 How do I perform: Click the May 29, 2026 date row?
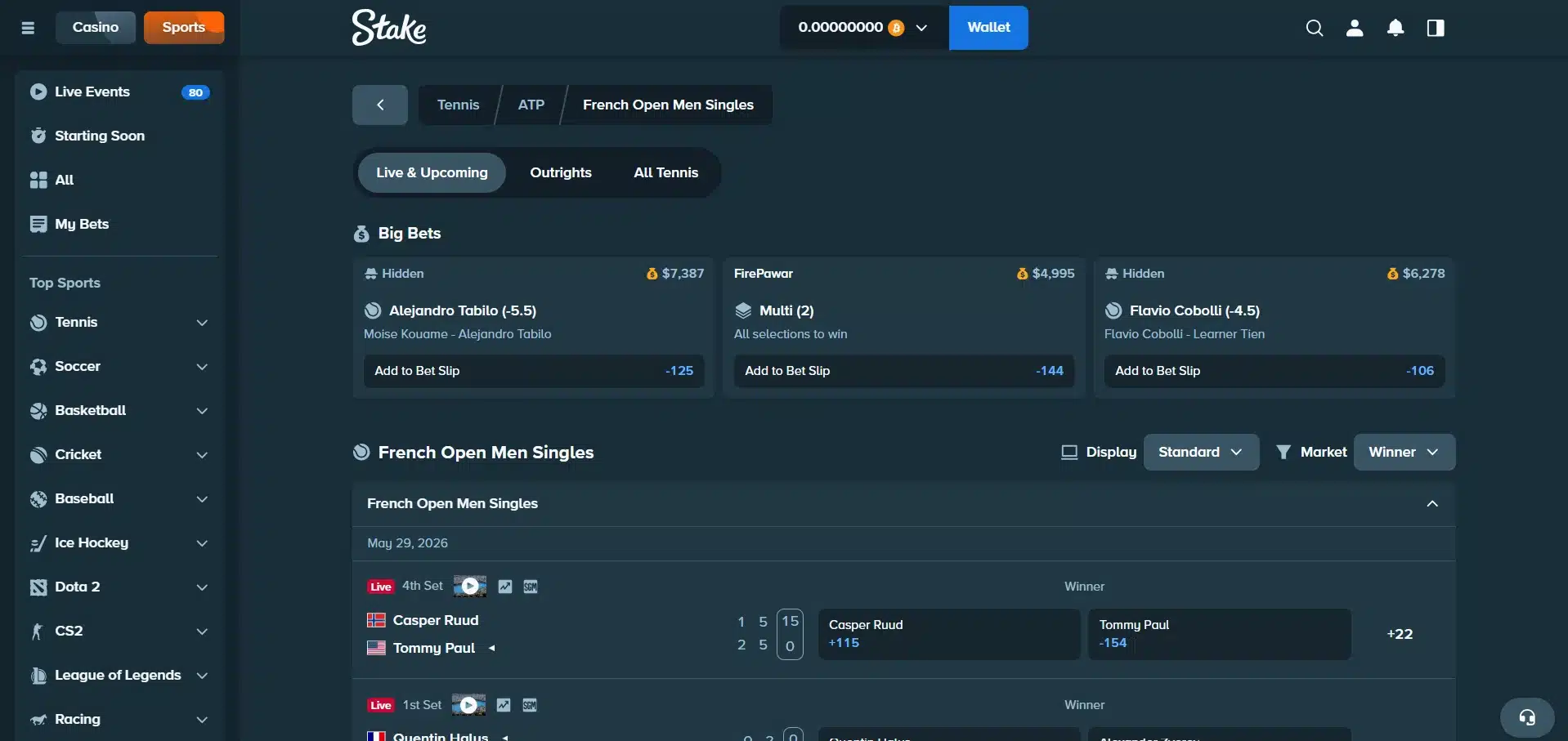click(x=903, y=543)
